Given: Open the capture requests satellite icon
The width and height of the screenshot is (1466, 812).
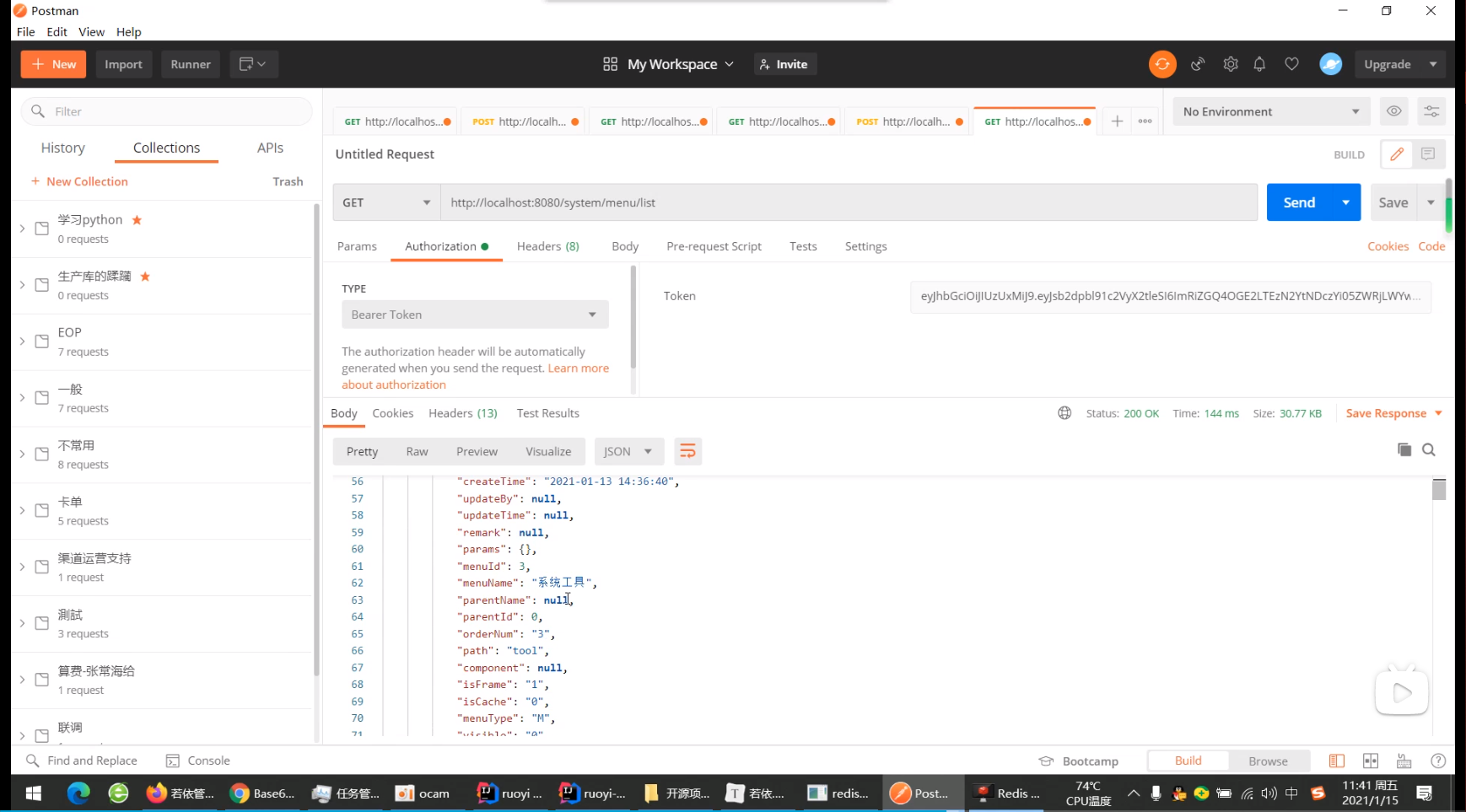Looking at the screenshot, I should pyautogui.click(x=1198, y=64).
